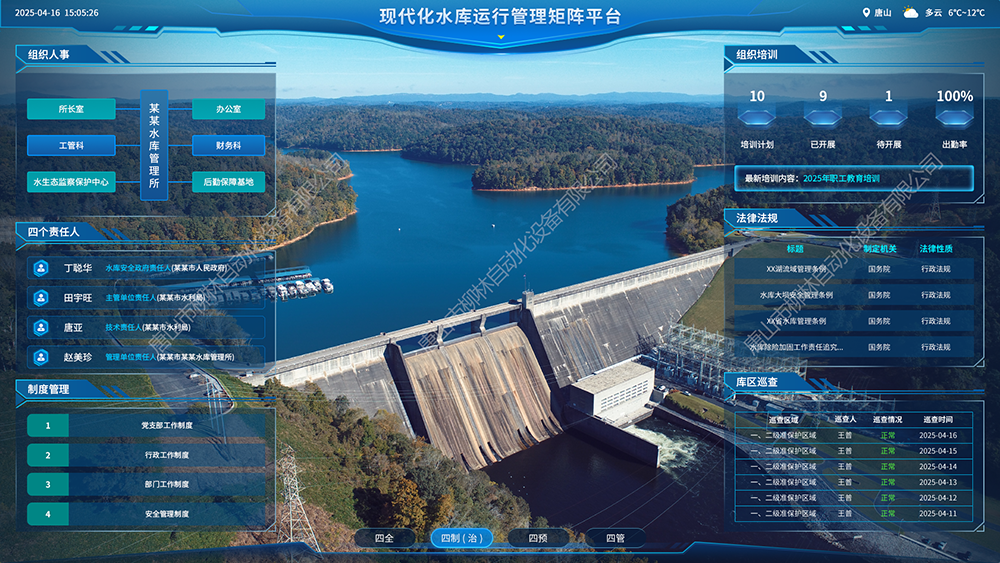
Task: Click the hexagon pedestal icon under 100% 出勤率
Action: click(954, 117)
